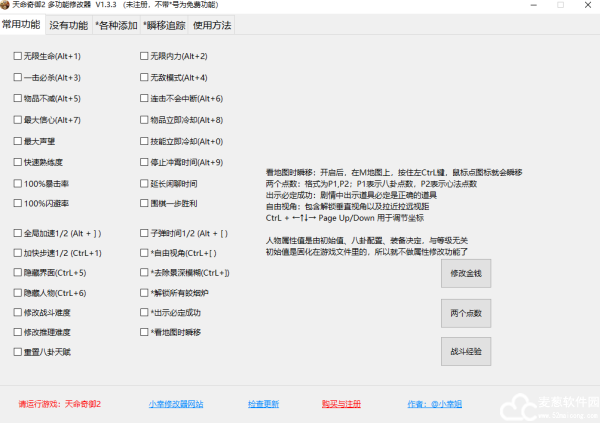The height and width of the screenshot is (423, 600).
Task: Go to the 使用方法 tab
Action: click(211, 24)
